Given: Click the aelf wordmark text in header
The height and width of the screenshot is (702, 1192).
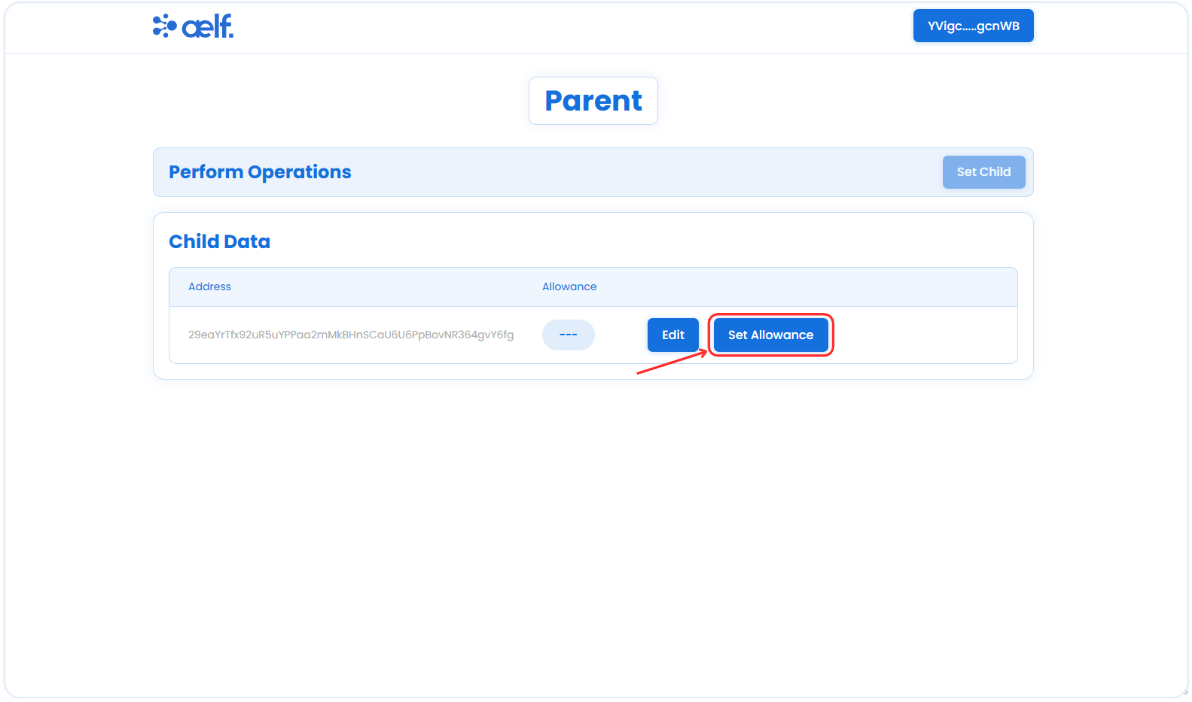Looking at the screenshot, I should click(208, 27).
